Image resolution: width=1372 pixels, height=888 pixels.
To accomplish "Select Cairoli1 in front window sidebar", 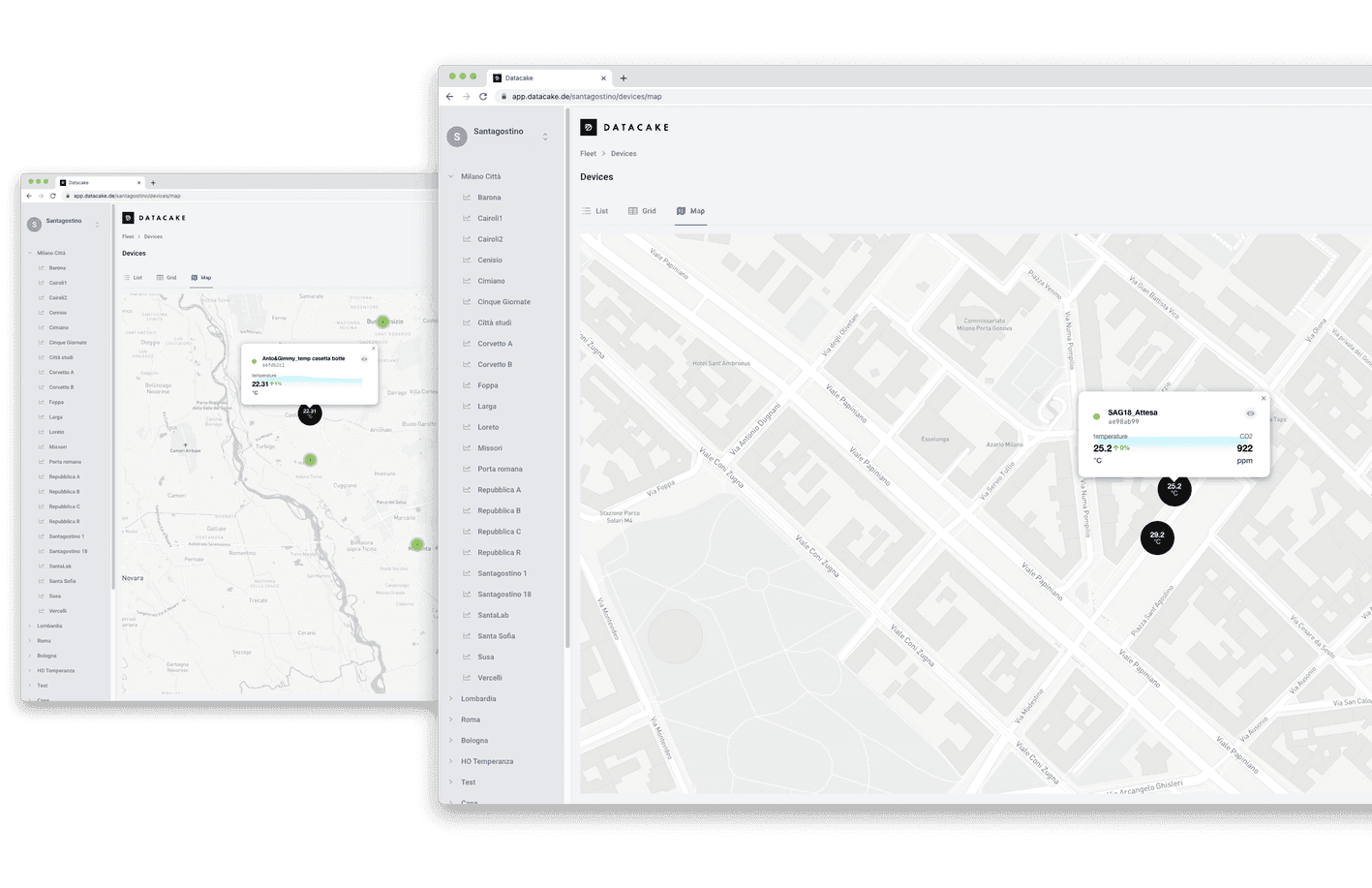I will tap(489, 218).
